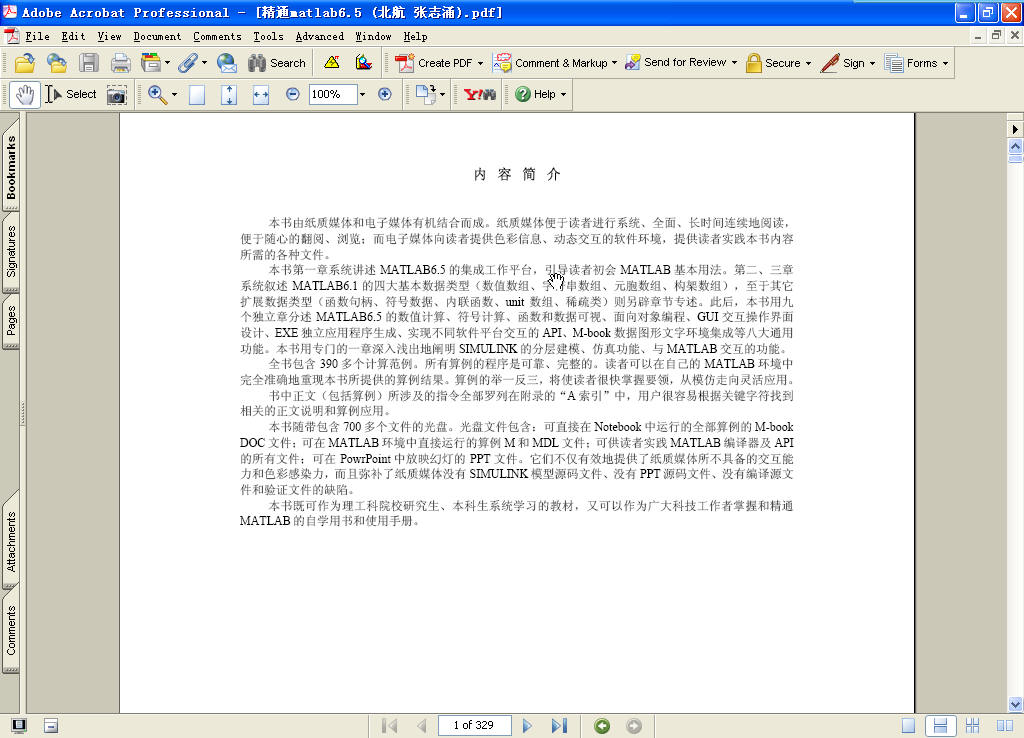Click the colored shapes icon beside the warning triangle

click(x=364, y=63)
